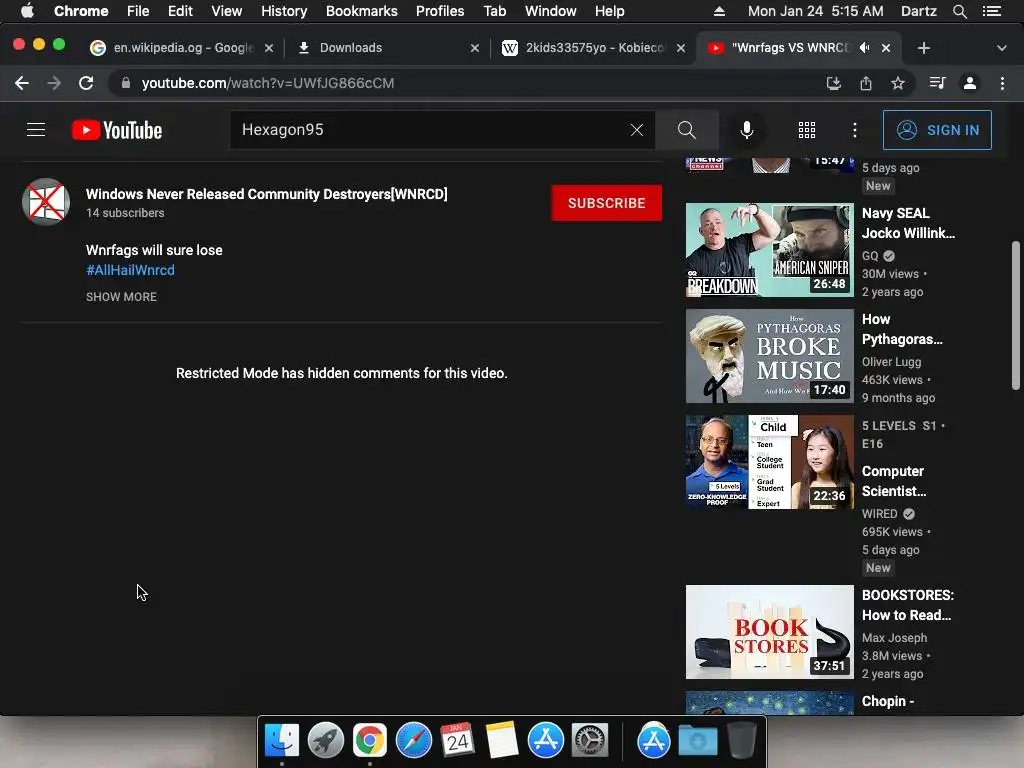Open the media controls icon in Chrome toolbar

click(937, 83)
